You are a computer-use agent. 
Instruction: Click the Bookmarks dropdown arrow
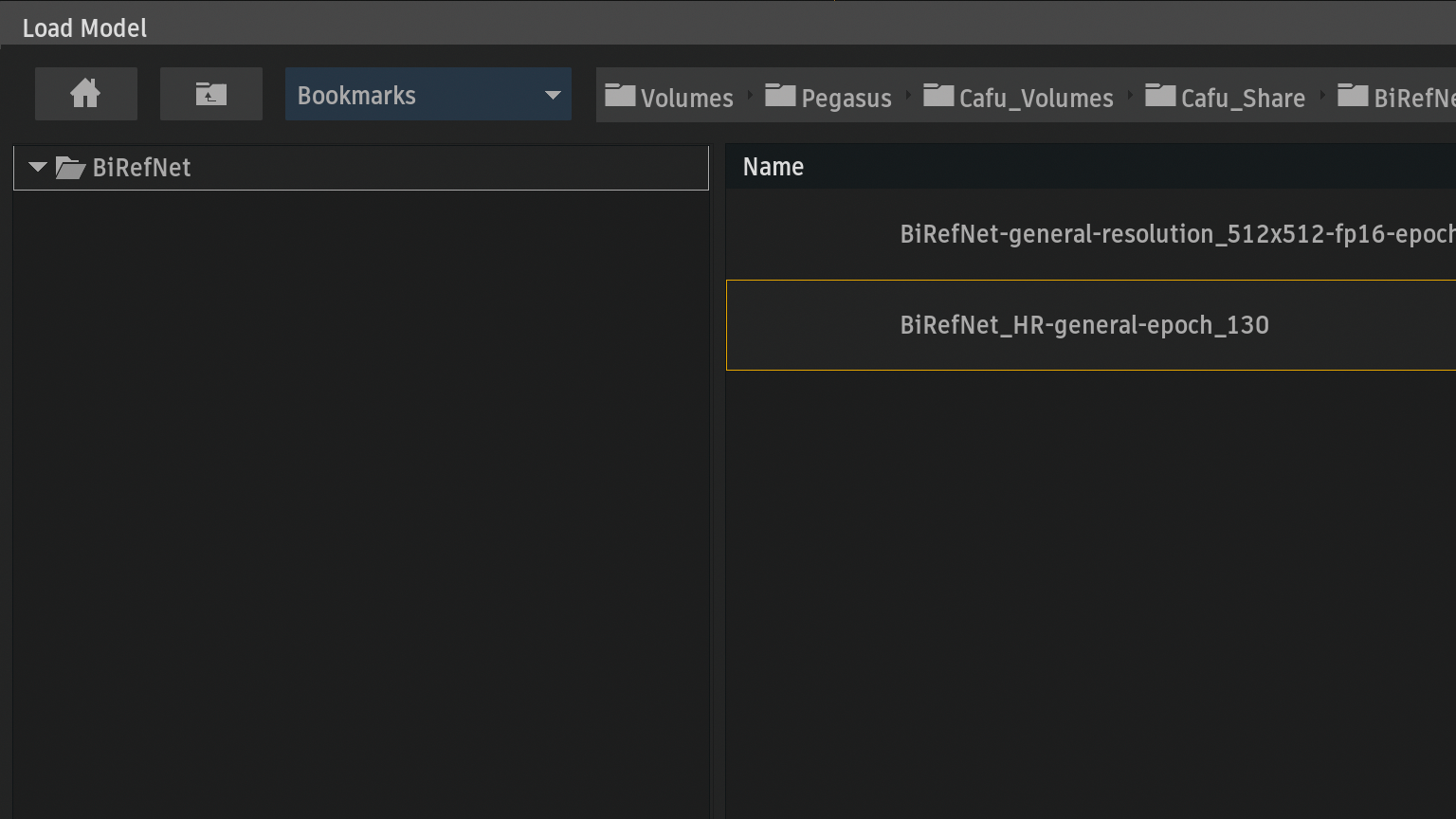point(553,96)
